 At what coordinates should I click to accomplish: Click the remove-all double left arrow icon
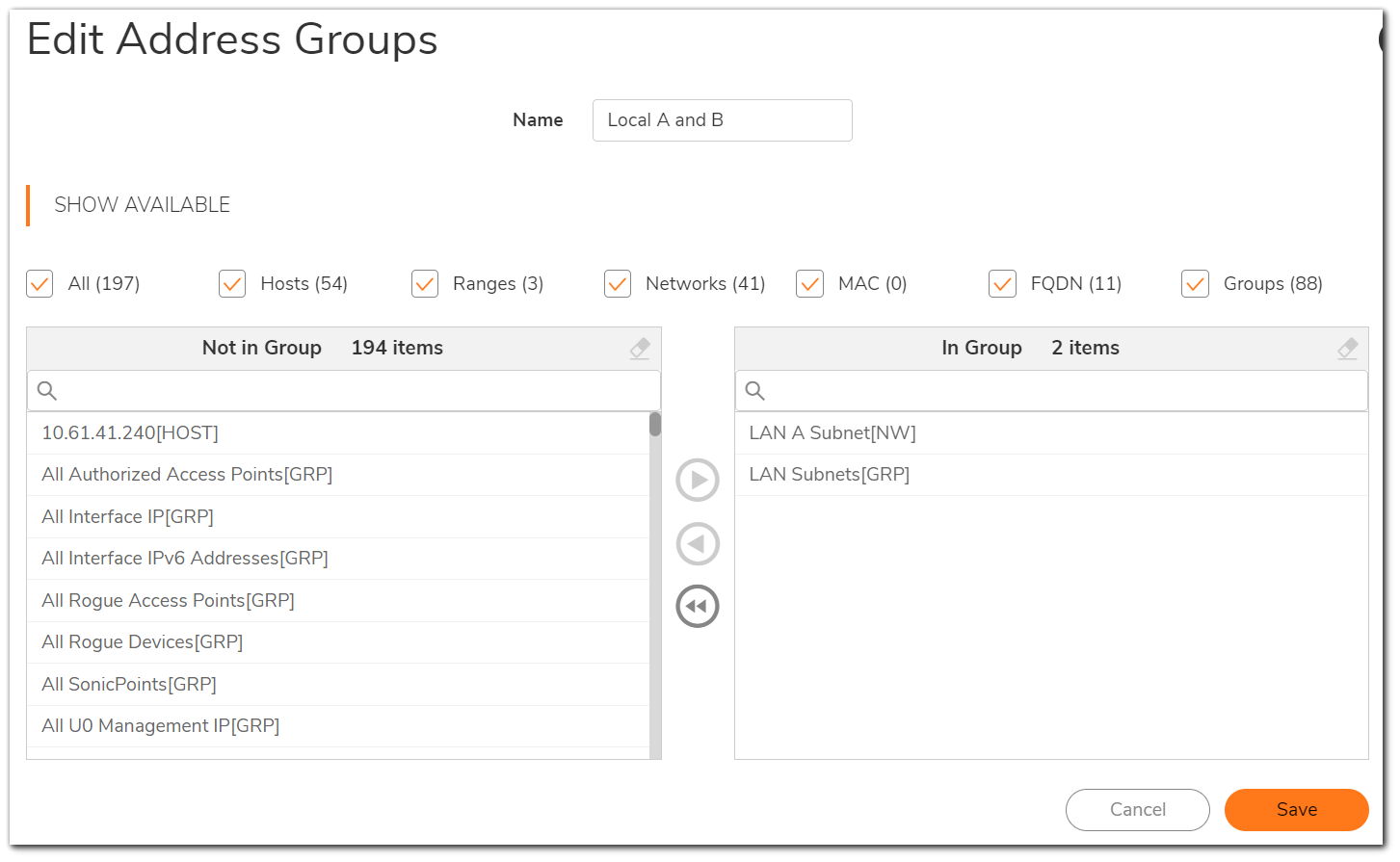coord(698,607)
